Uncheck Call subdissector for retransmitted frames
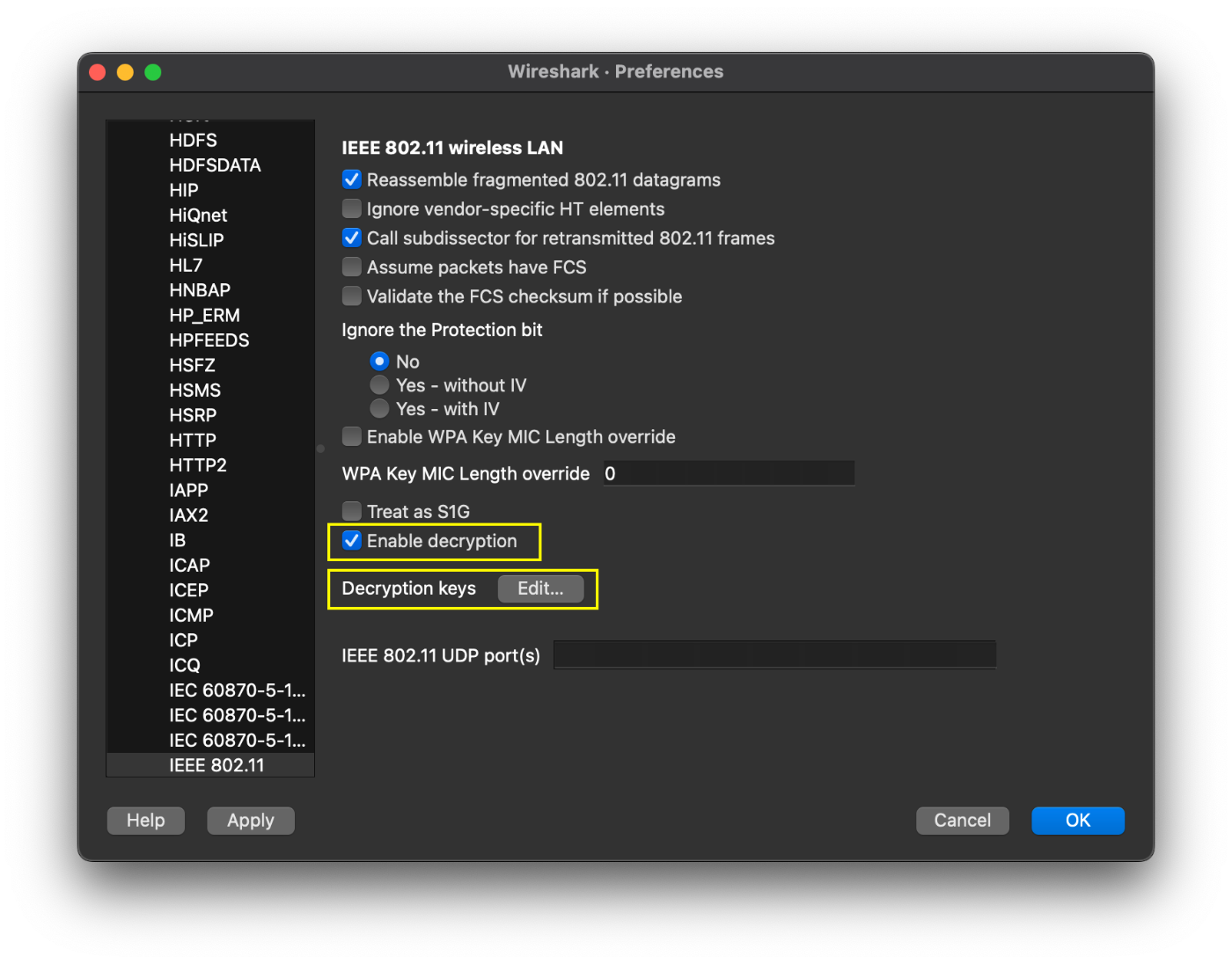The image size is (1232, 964). coord(352,237)
